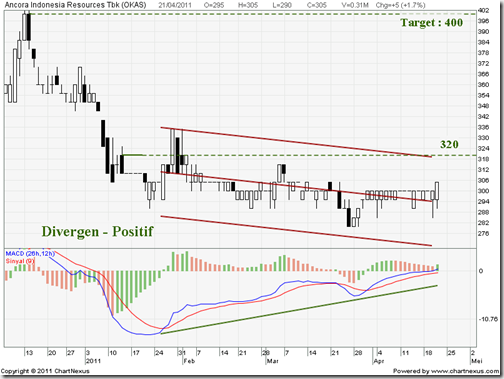This screenshot has width=504, height=379.
Task: Click the green MACD divergence trendline
Action: [299, 309]
